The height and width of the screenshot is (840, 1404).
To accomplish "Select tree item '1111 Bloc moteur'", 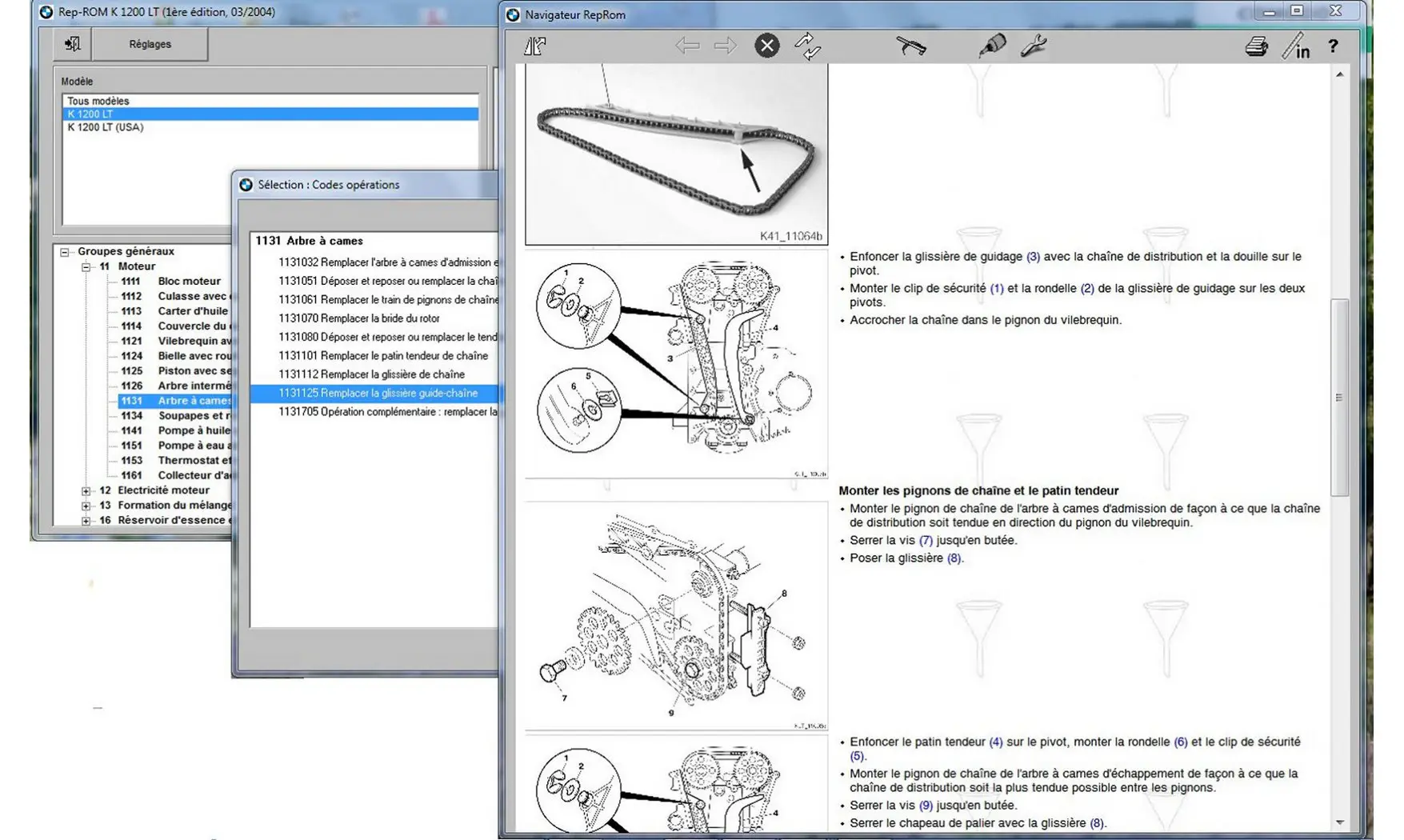I will [x=170, y=281].
